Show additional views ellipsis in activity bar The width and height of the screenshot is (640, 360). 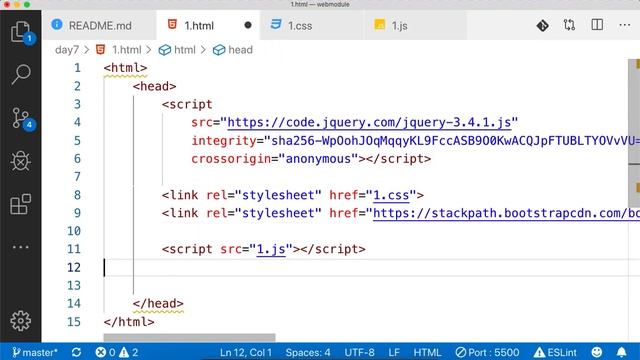point(20,247)
